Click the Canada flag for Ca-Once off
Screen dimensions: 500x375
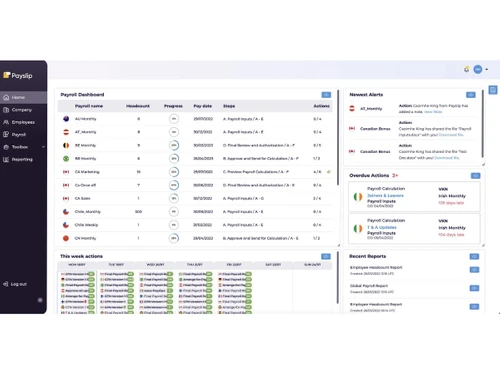pyautogui.click(x=66, y=185)
